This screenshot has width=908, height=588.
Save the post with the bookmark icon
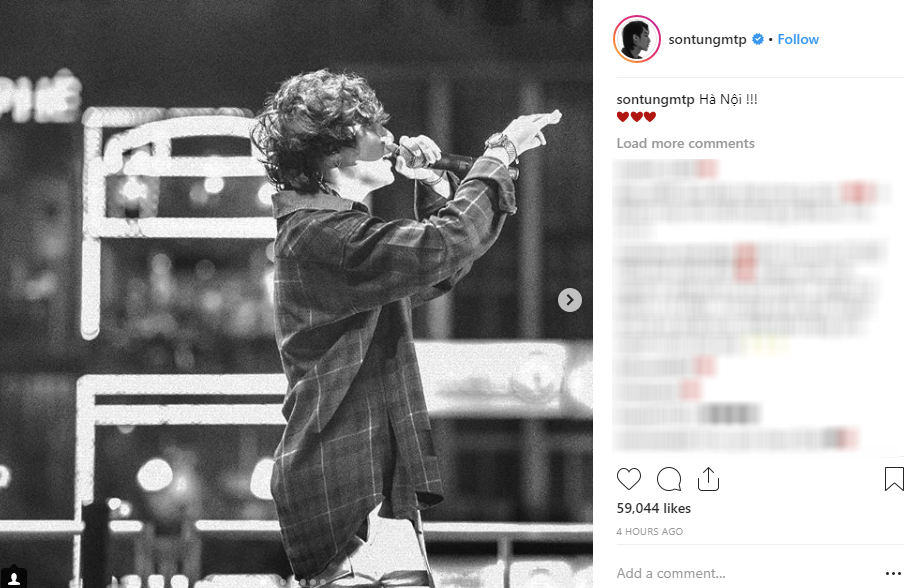click(x=894, y=479)
